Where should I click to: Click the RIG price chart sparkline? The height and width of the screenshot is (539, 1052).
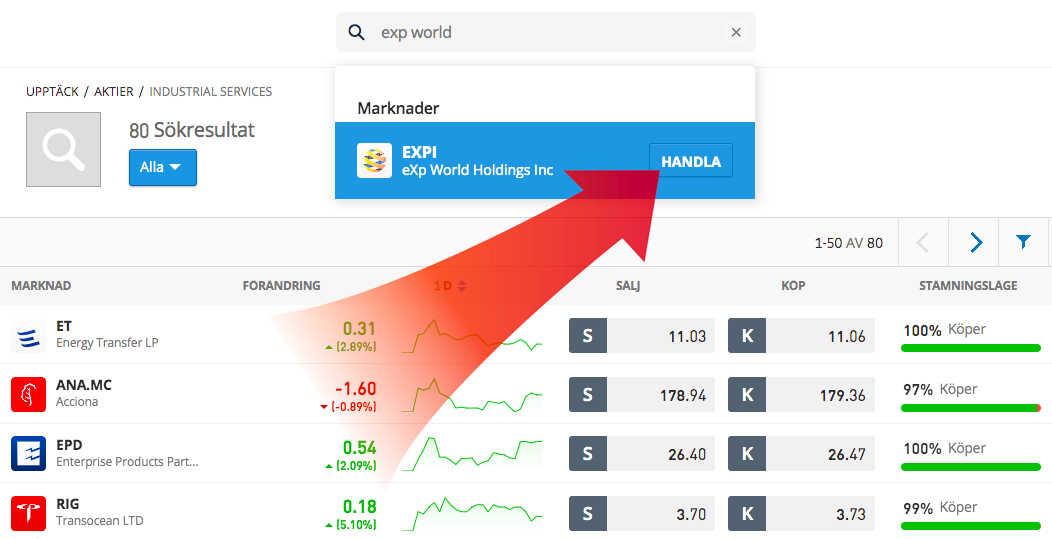click(472, 513)
